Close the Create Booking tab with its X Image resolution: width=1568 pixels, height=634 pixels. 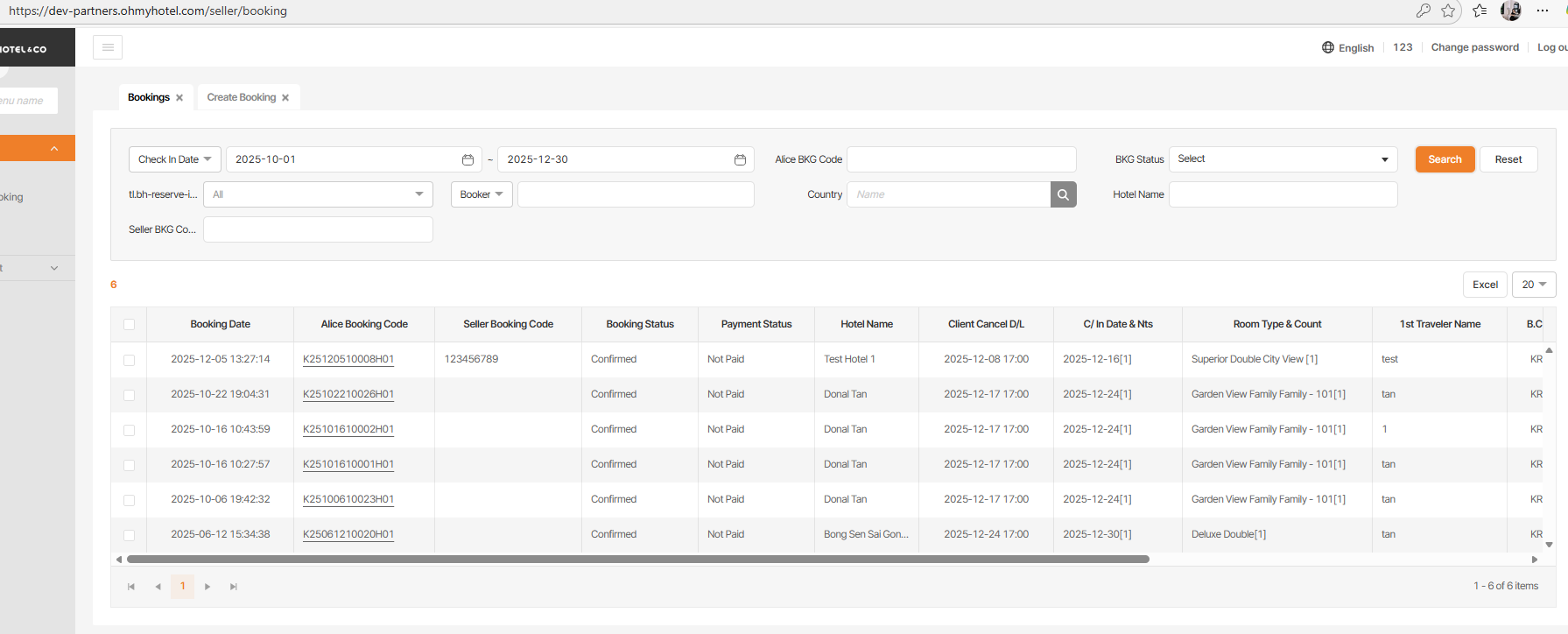pos(285,98)
